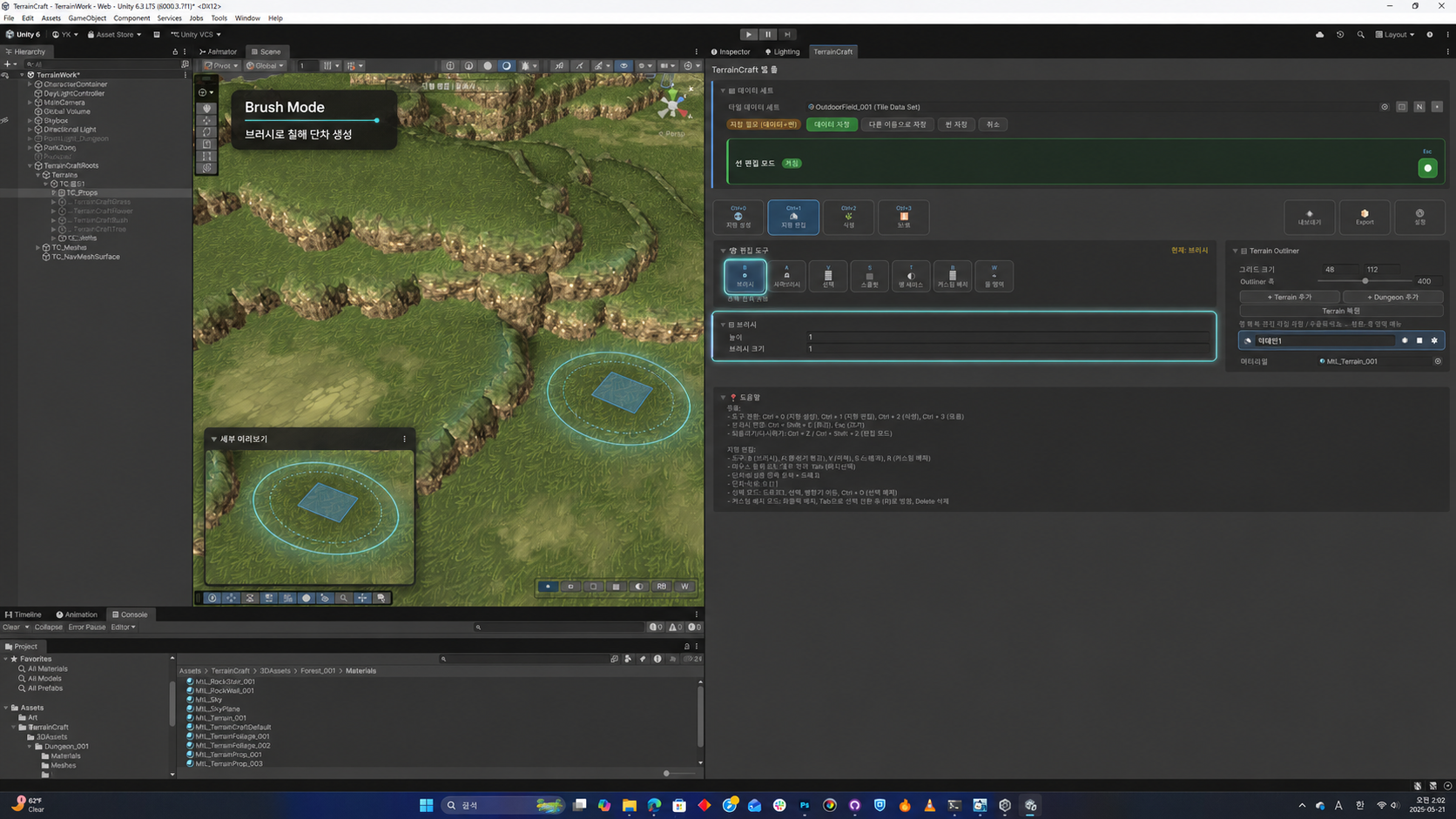Click the brush size input field
This screenshot has height=819, width=1456.
(x=1009, y=349)
